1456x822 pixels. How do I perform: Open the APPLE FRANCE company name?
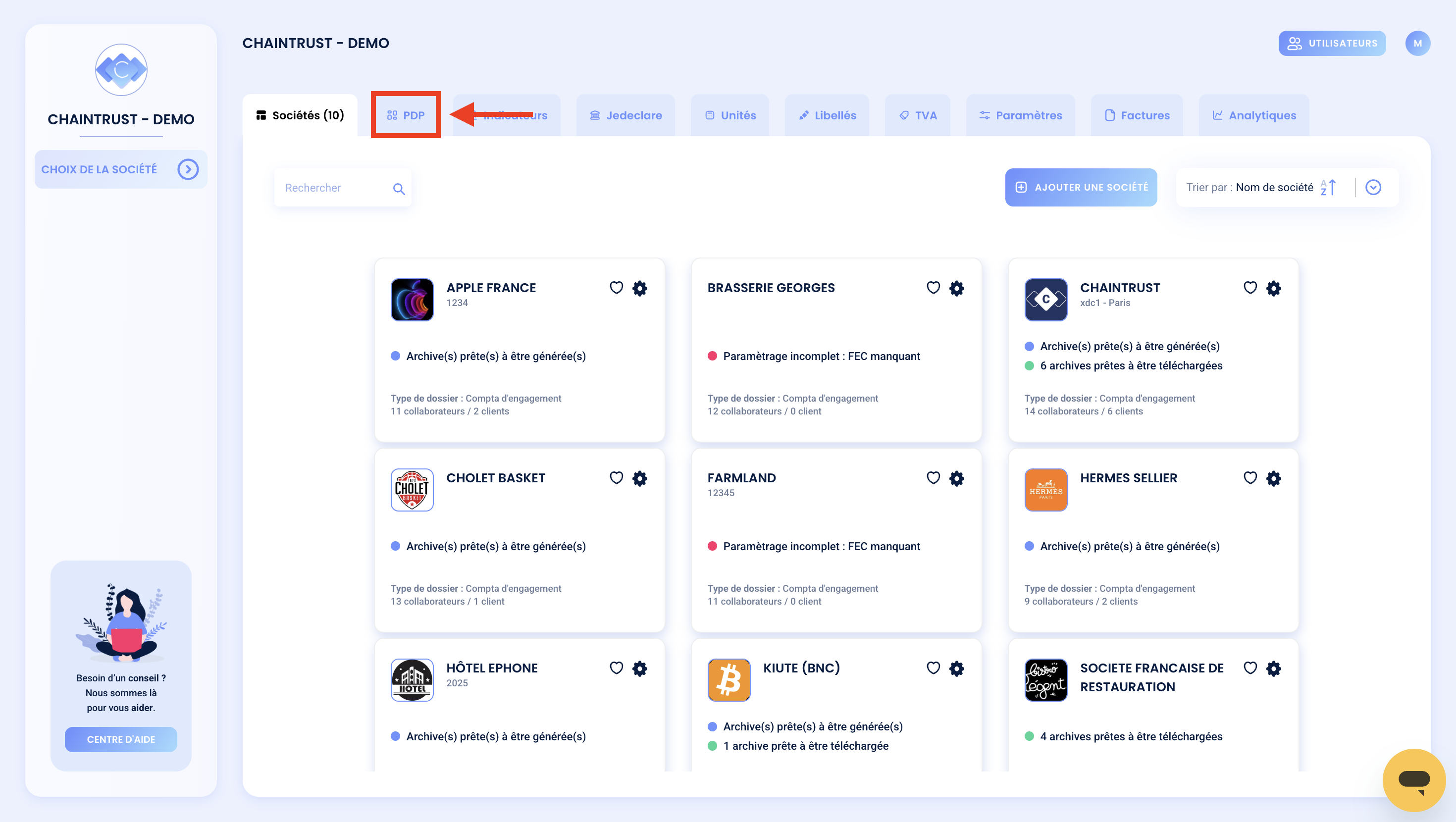coord(491,288)
